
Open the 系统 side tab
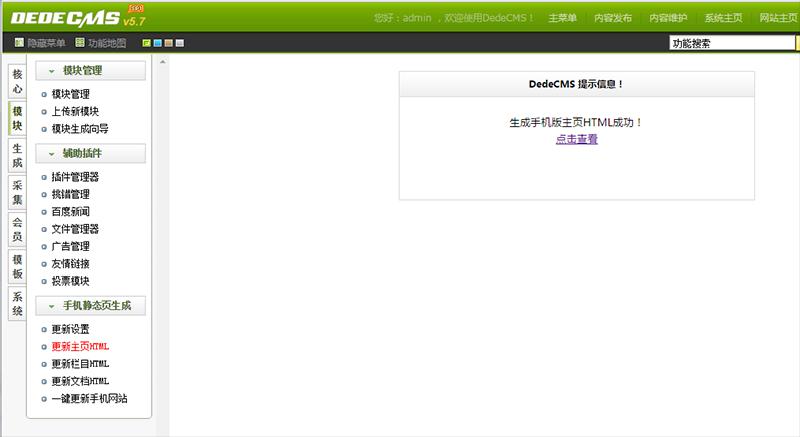[17, 303]
